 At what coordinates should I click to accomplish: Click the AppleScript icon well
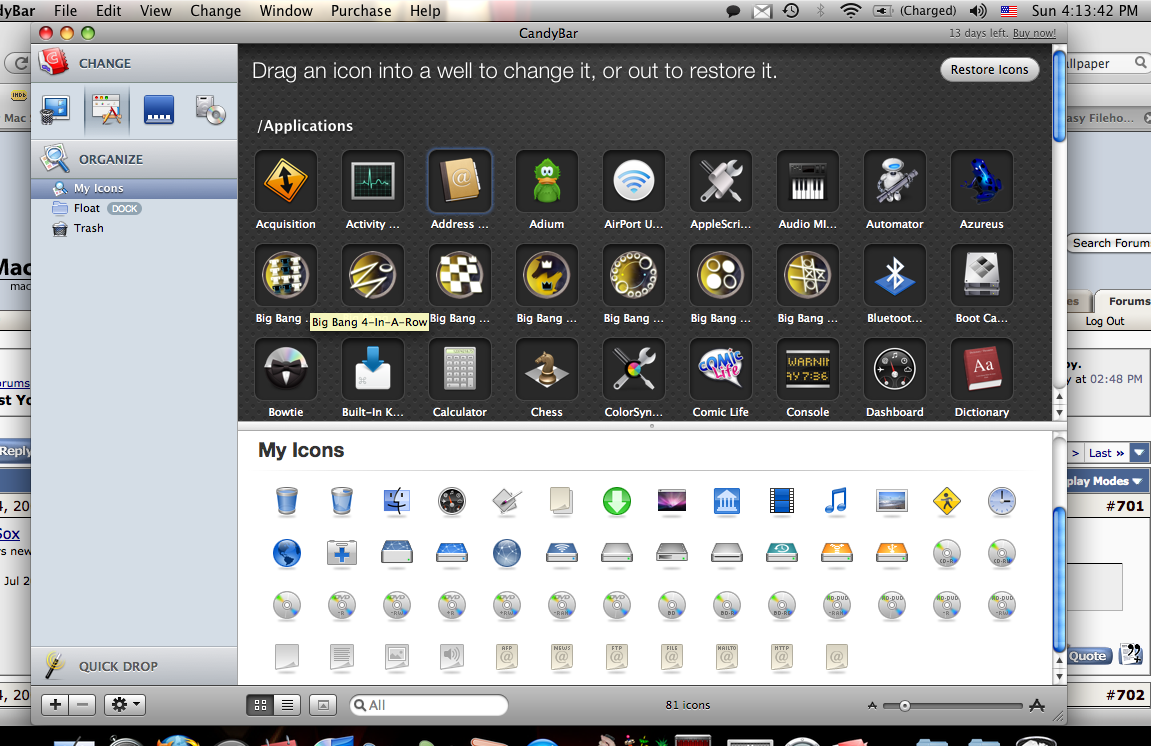(x=721, y=181)
